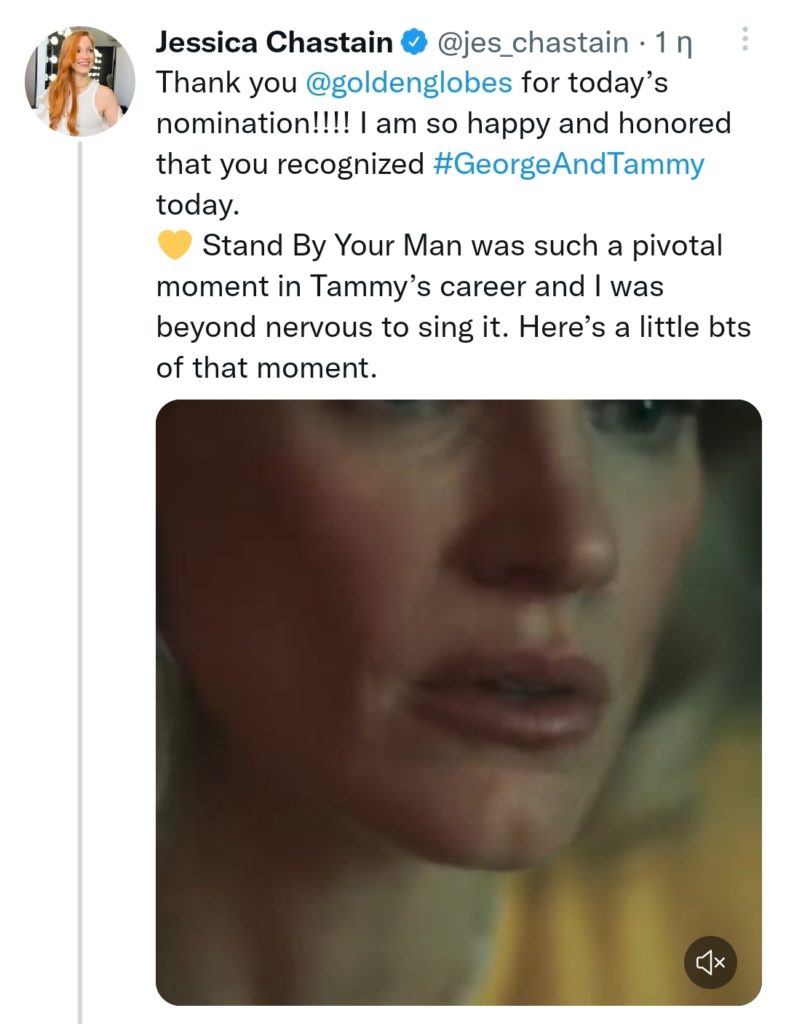This screenshot has height=1024, width=786.
Task: Open the @goldenglobes mention
Action: pyautogui.click(x=409, y=82)
